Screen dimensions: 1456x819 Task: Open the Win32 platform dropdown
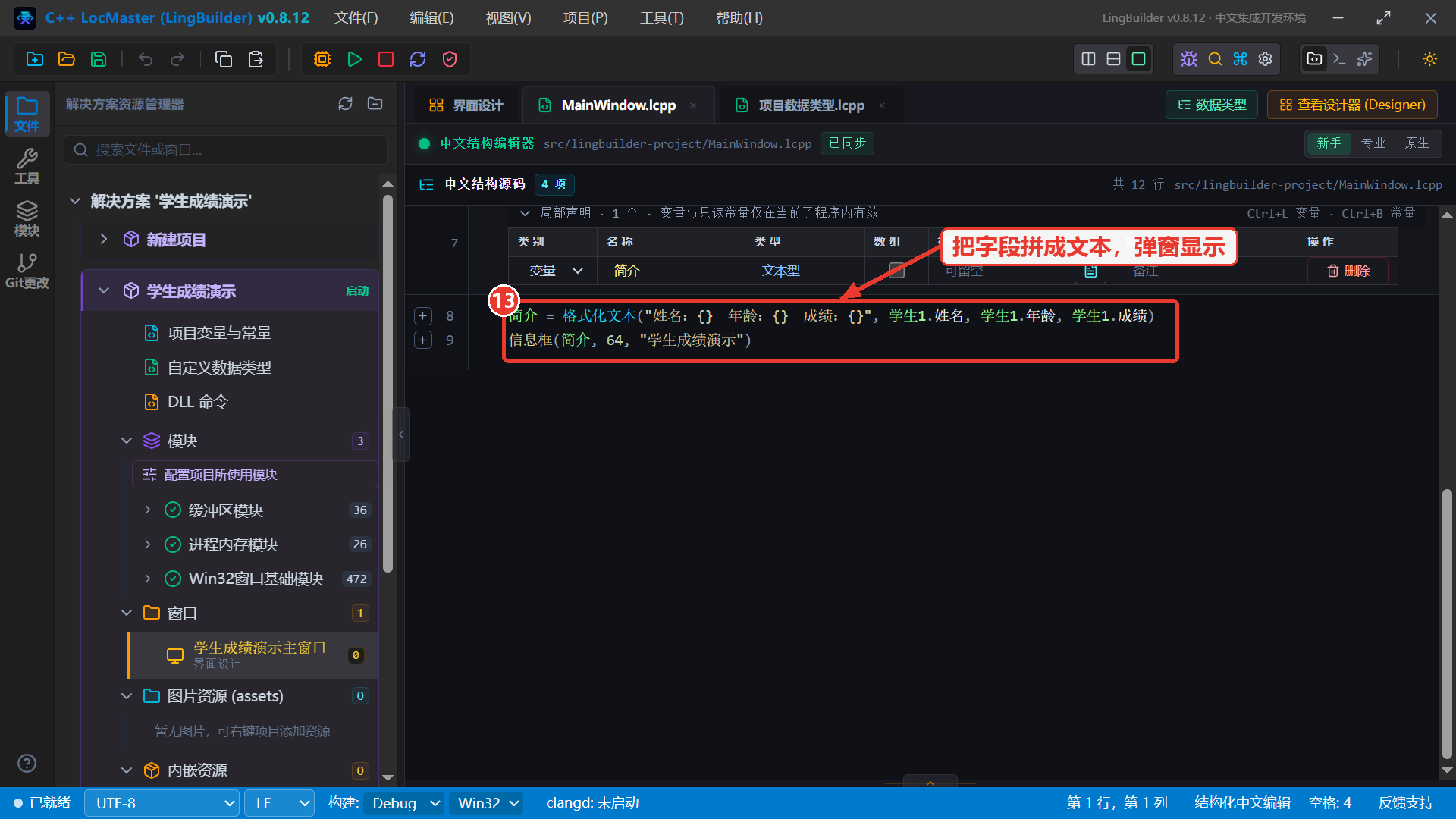(488, 803)
